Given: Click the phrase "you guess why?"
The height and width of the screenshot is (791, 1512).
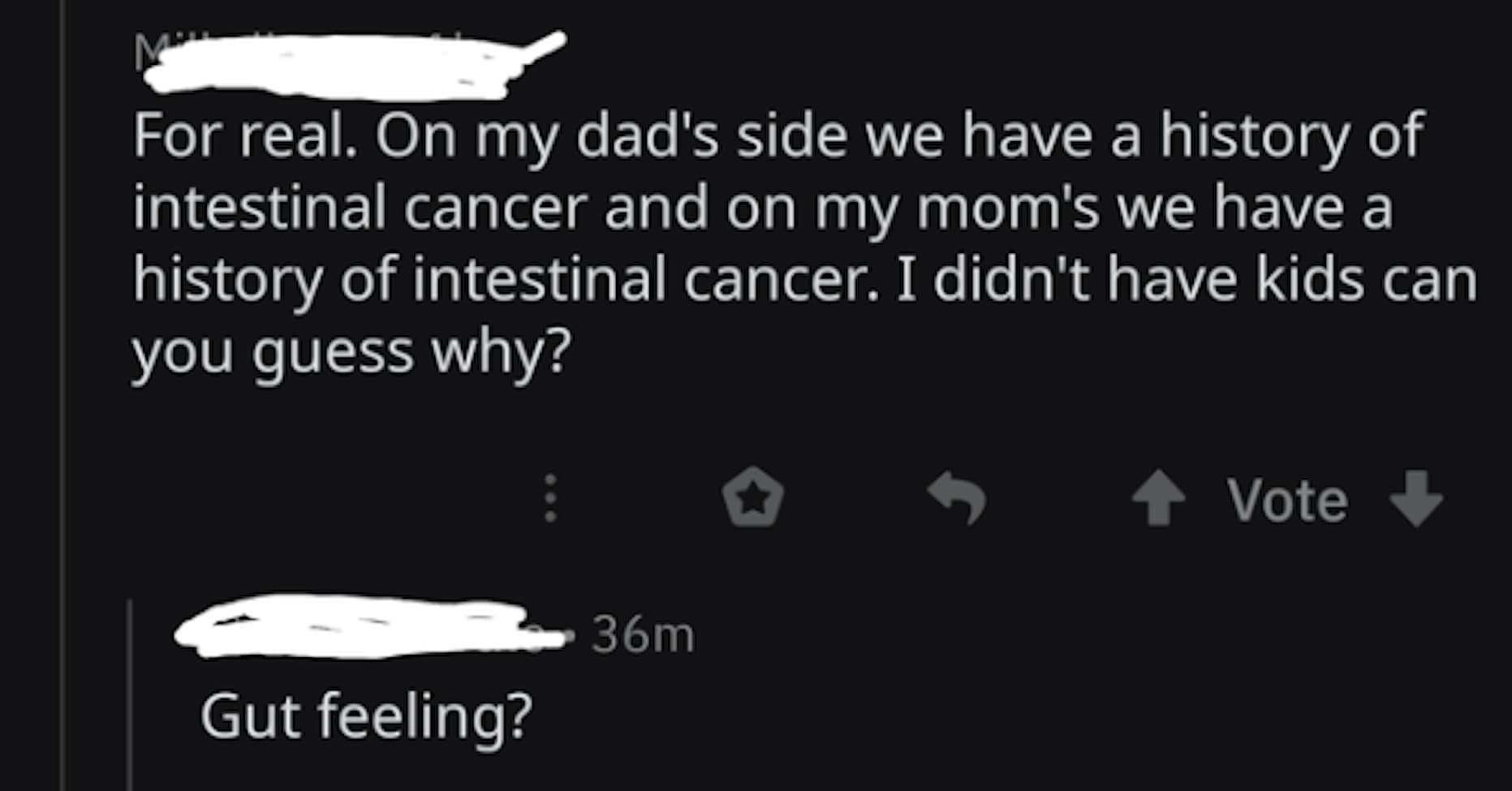Looking at the screenshot, I should [351, 352].
